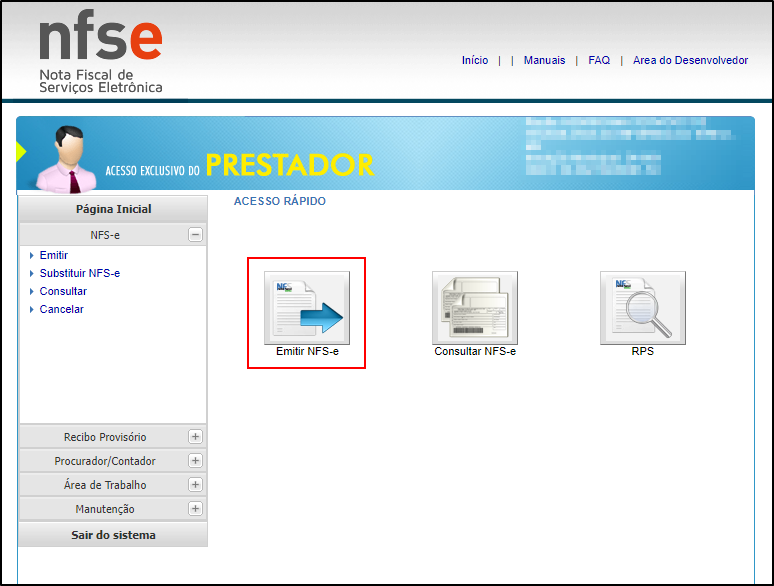Click the Emitir NFS-e document arrow icon
The height and width of the screenshot is (586, 774).
pyautogui.click(x=307, y=308)
